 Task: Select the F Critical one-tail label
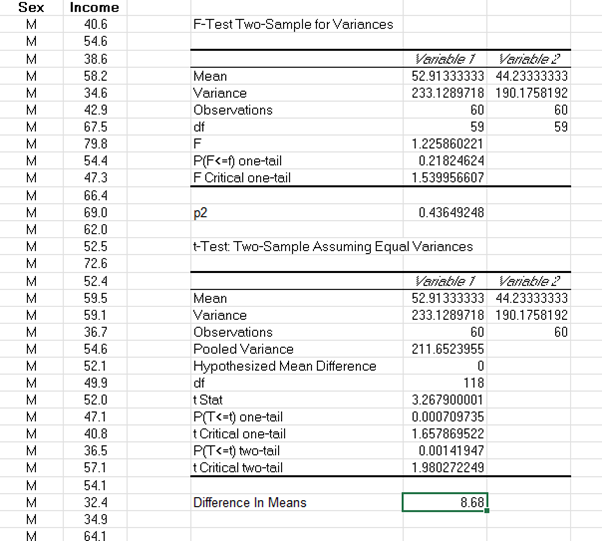[242, 177]
